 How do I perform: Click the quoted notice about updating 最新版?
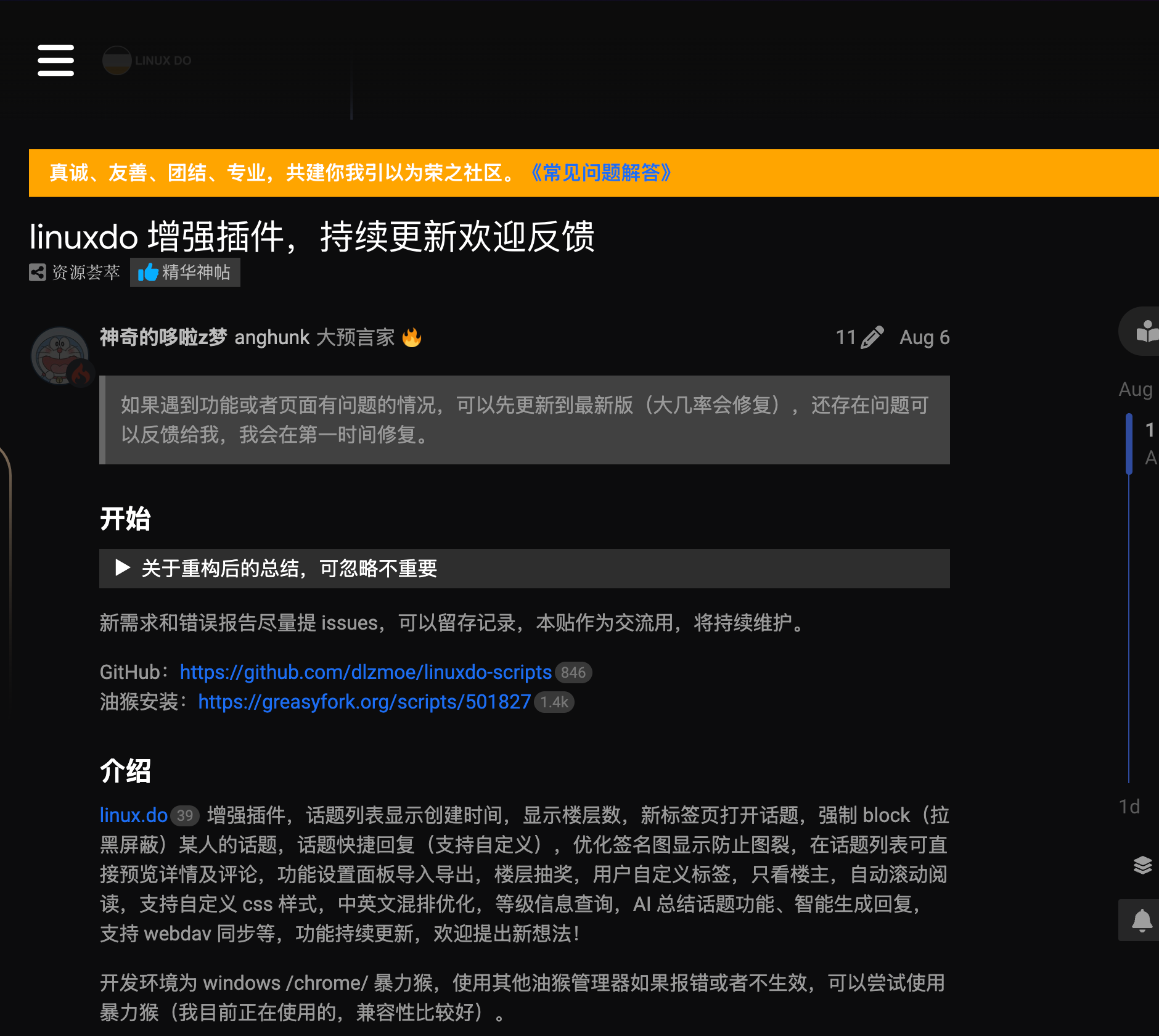pos(524,420)
